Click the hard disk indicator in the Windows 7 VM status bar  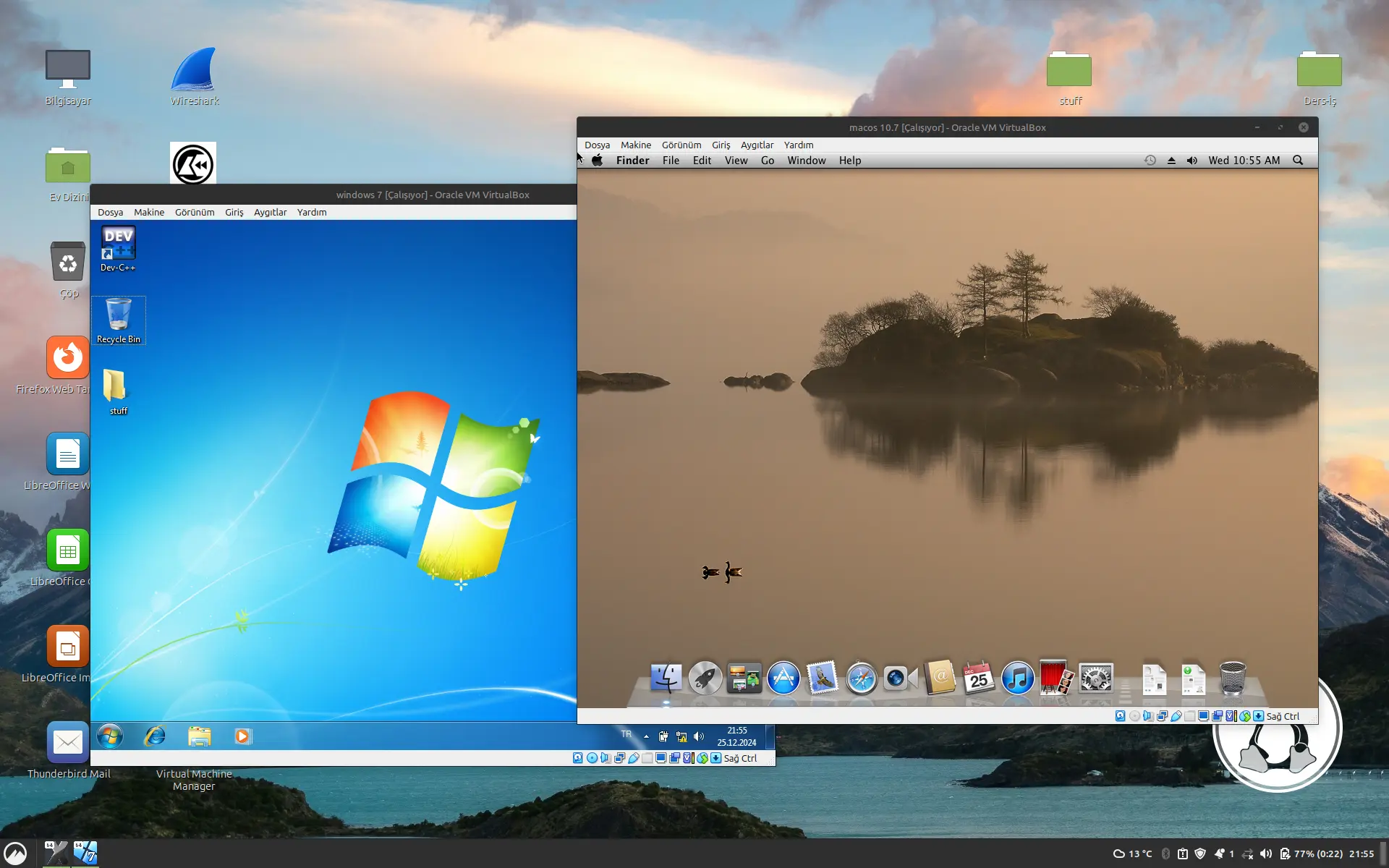pos(577,758)
